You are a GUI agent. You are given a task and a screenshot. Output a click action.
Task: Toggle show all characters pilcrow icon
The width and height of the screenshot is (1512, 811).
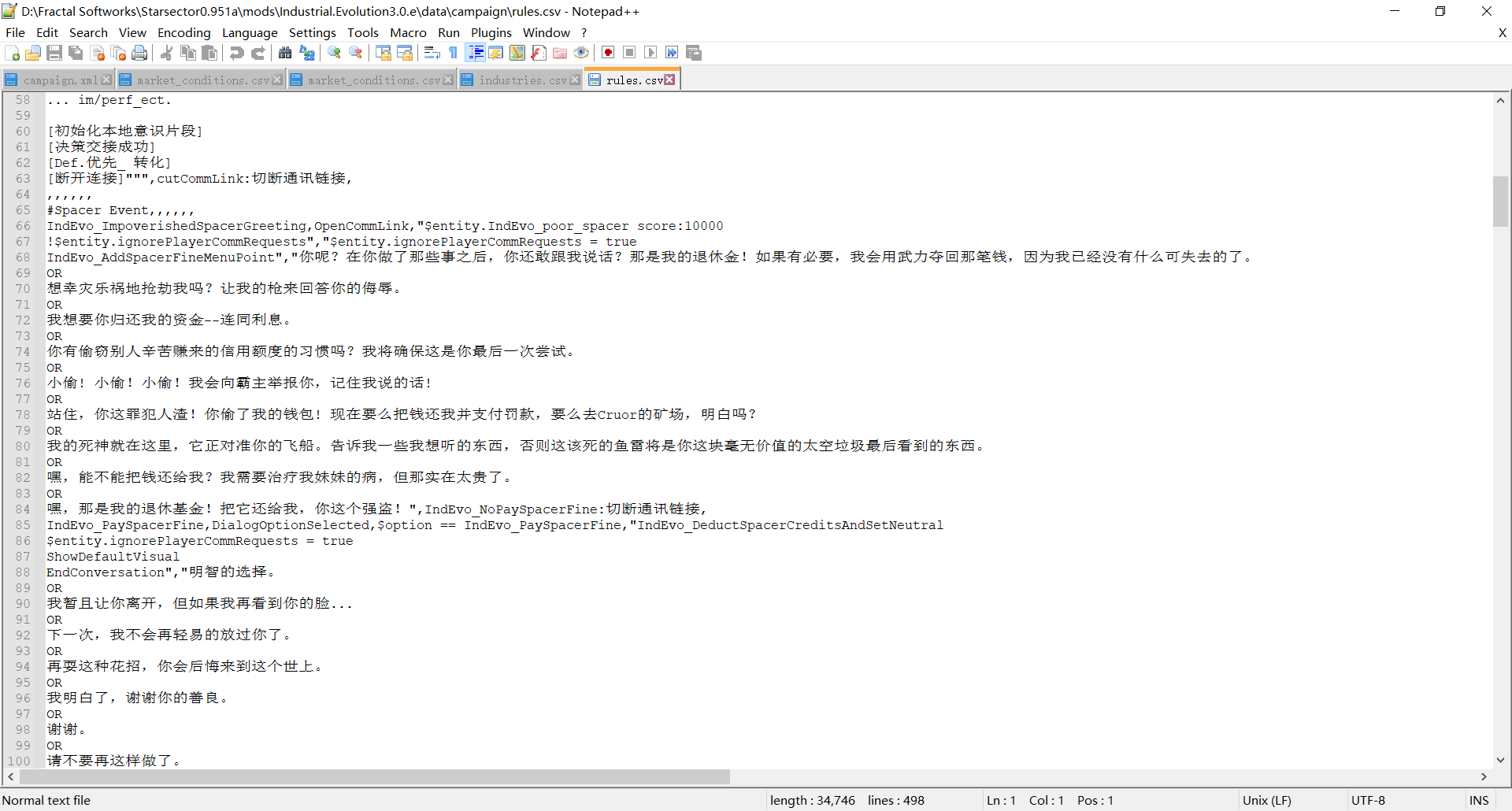point(454,53)
